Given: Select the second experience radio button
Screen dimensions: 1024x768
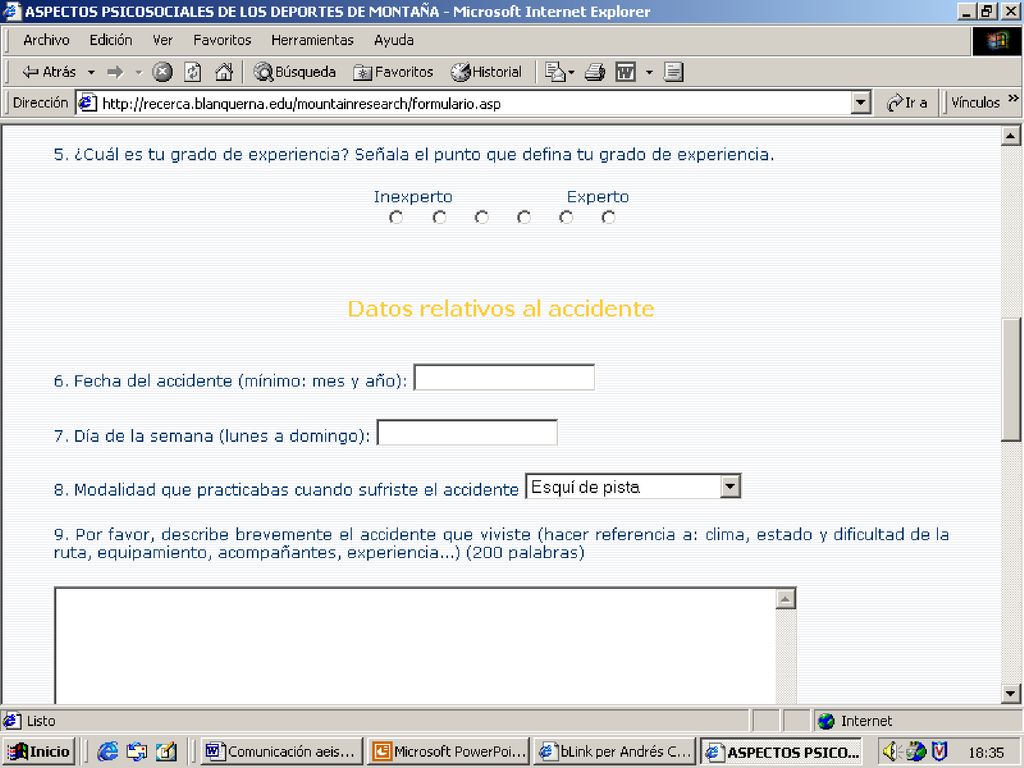Looking at the screenshot, I should (x=440, y=217).
